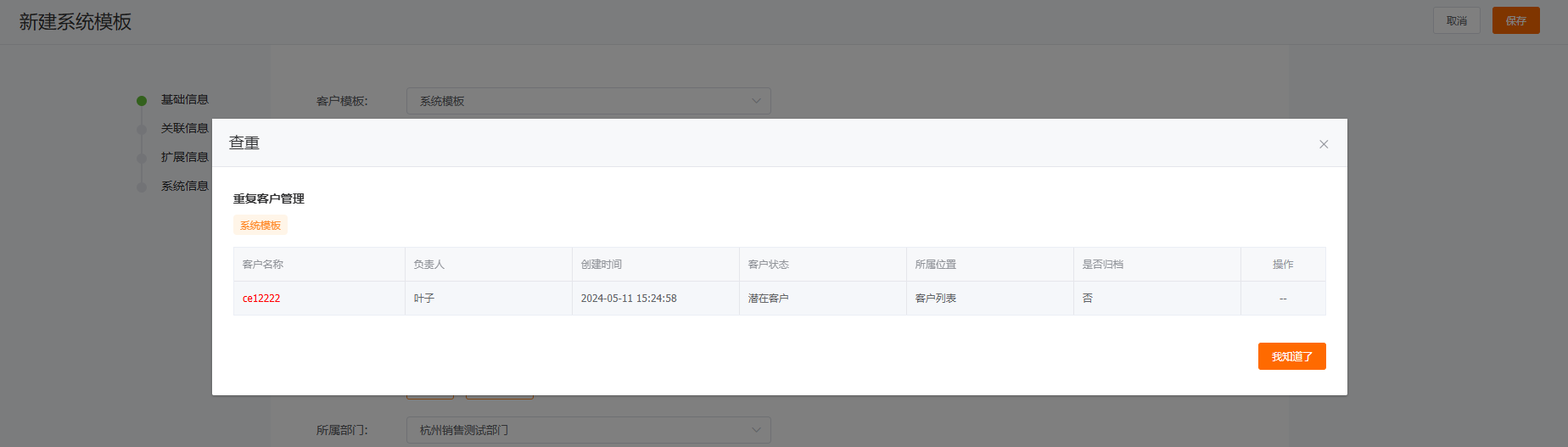This screenshot has height=447, width=1568.
Task: Click the 重复客户管理 heading
Action: coord(269,198)
